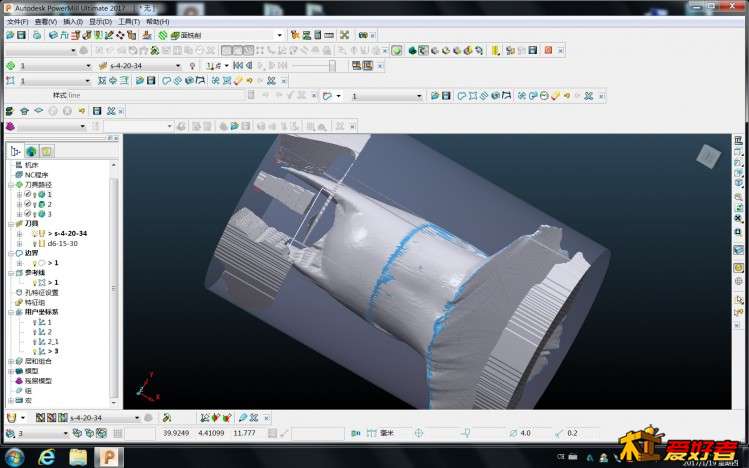749x468 pixels.
Task: Toggle light bulb of tool s-4-20-34
Action: point(34,234)
